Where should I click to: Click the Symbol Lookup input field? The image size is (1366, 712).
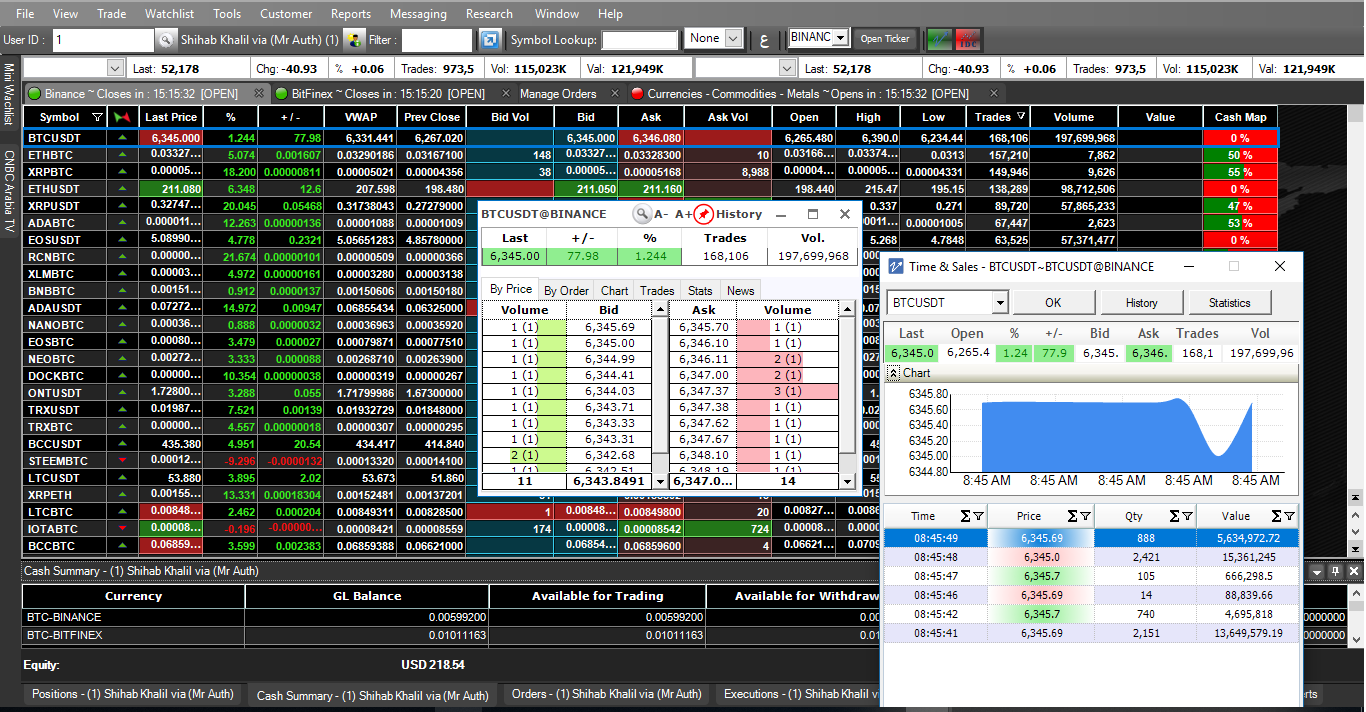(x=640, y=40)
